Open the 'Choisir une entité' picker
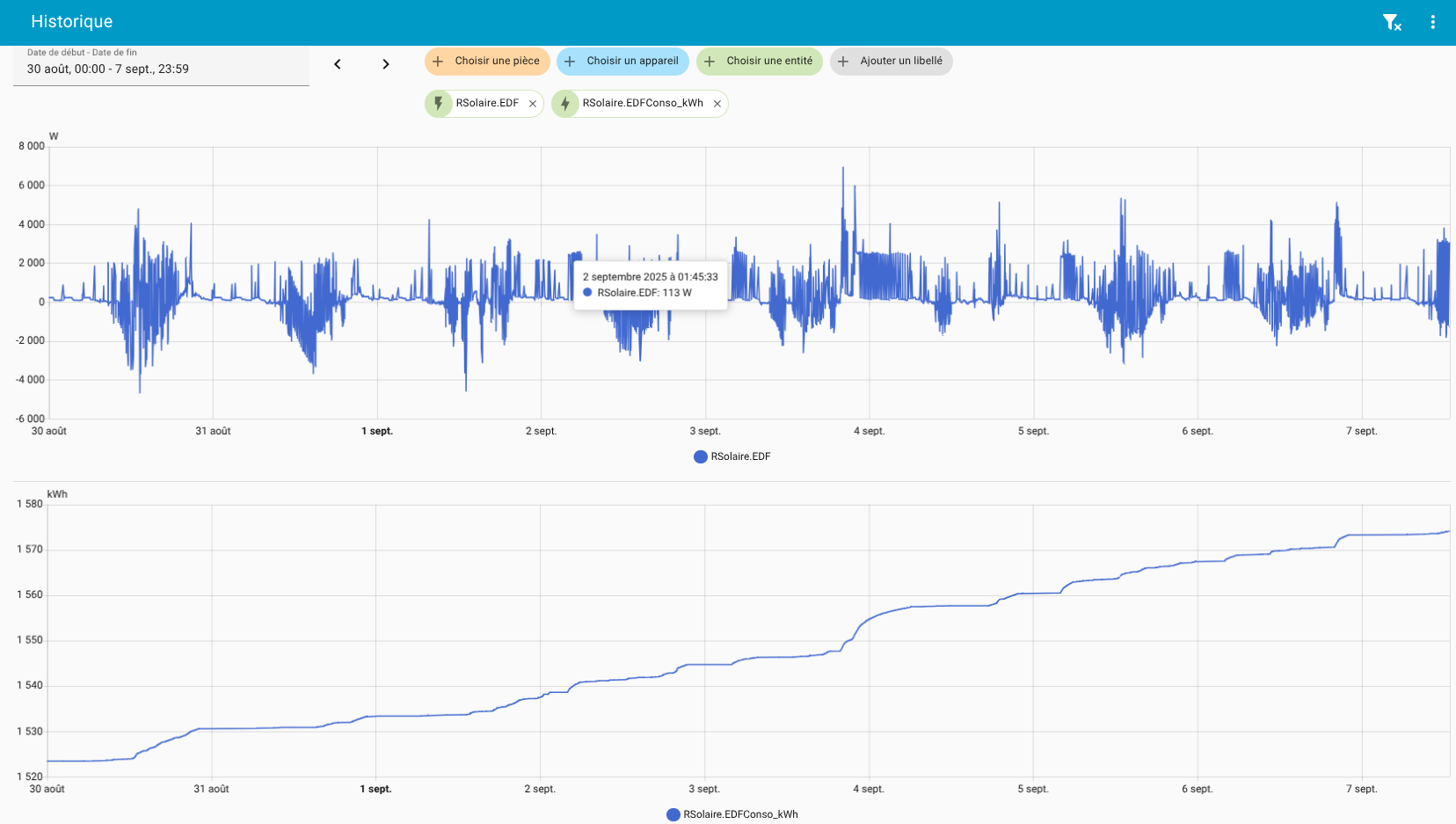This screenshot has width=1456, height=824. 760,62
